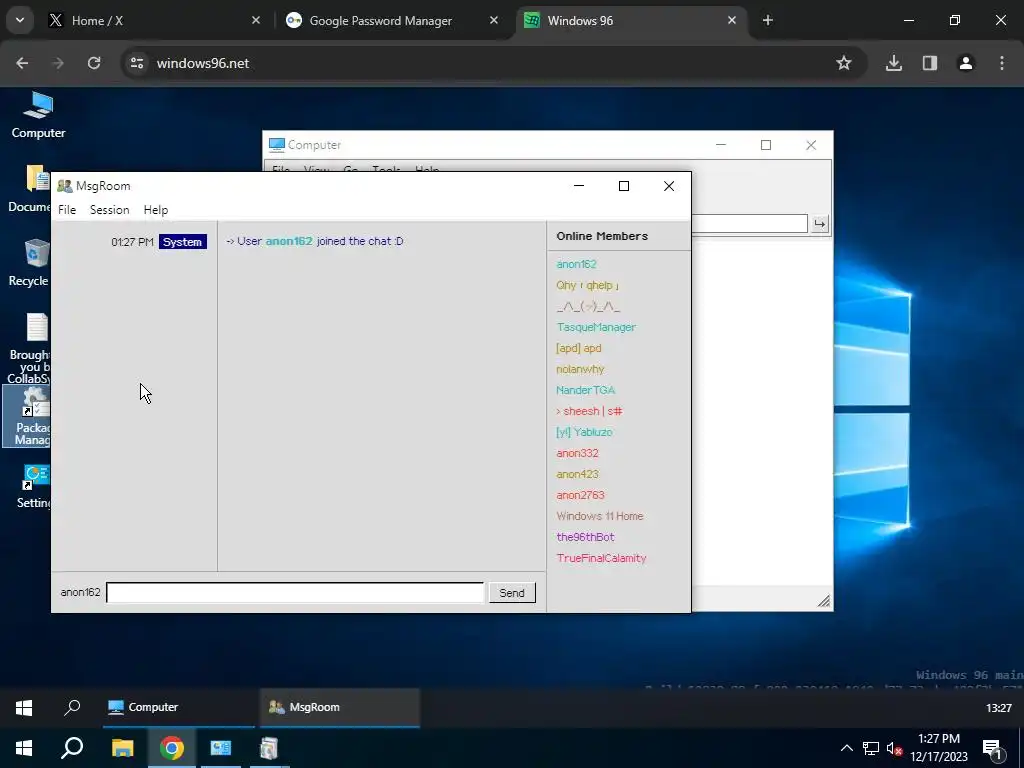1024x768 pixels.
Task: Select member TasqueManager in list
Action: tap(596, 327)
